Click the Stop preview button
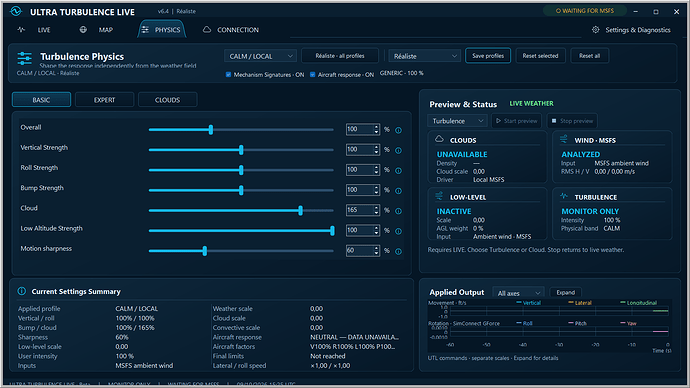This screenshot has width=690, height=388. tap(573, 121)
